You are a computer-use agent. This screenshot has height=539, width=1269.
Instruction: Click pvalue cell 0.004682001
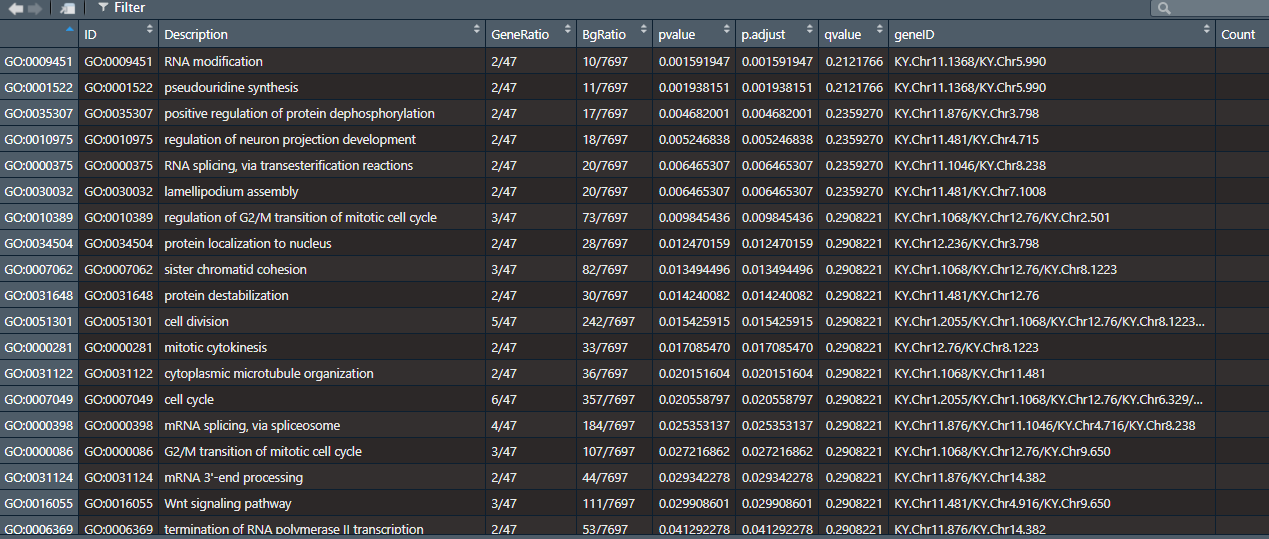coord(694,113)
